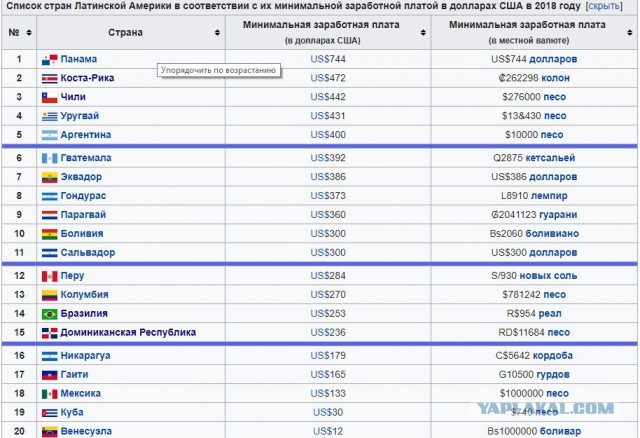Click the Brazil flag icon
Screen dimensions: 640x438
tap(49, 314)
